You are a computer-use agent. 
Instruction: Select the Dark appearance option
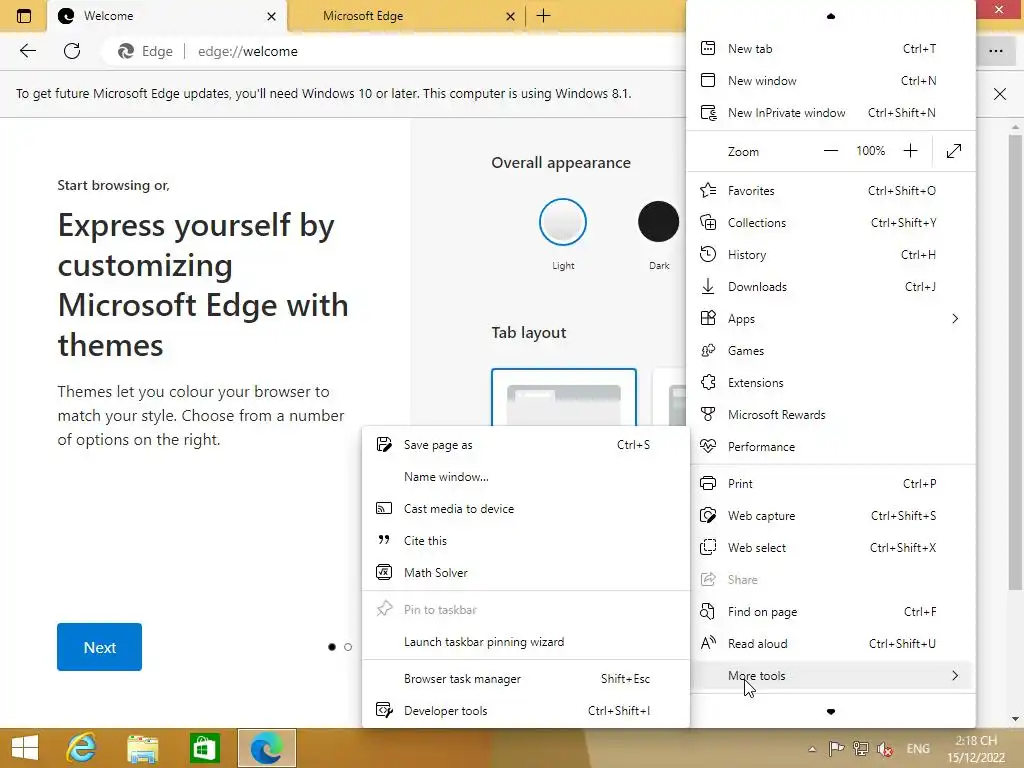[x=658, y=222]
